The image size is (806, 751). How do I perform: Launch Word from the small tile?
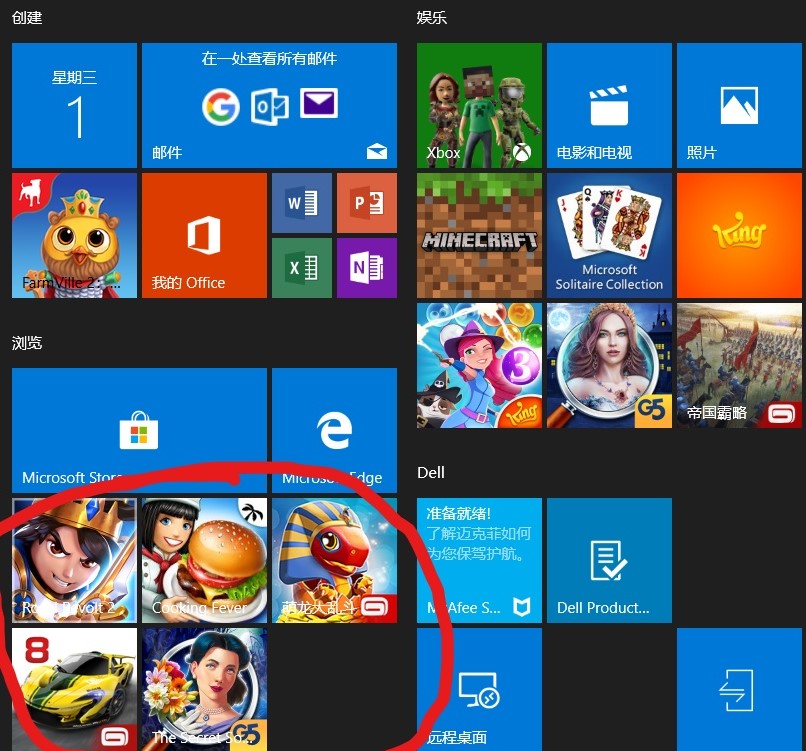click(302, 203)
